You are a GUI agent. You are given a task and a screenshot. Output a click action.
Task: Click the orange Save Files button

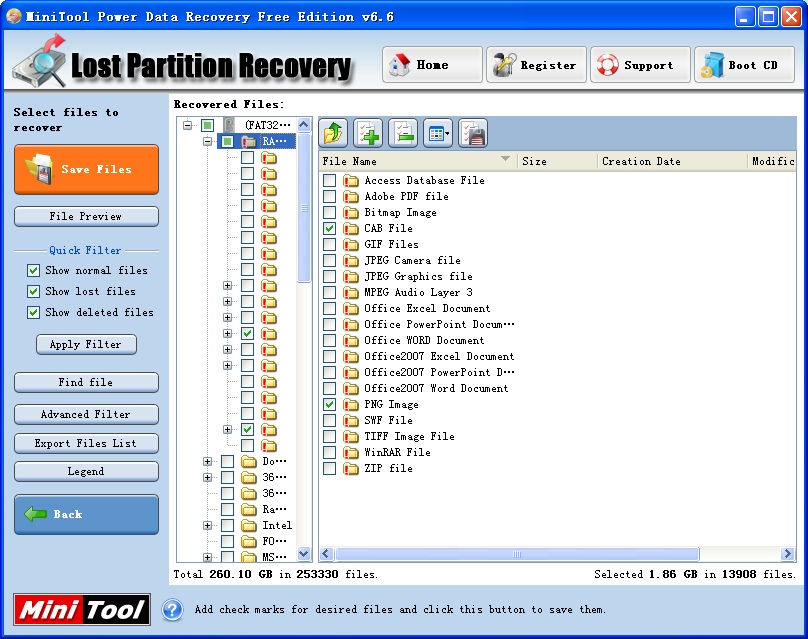[87, 170]
